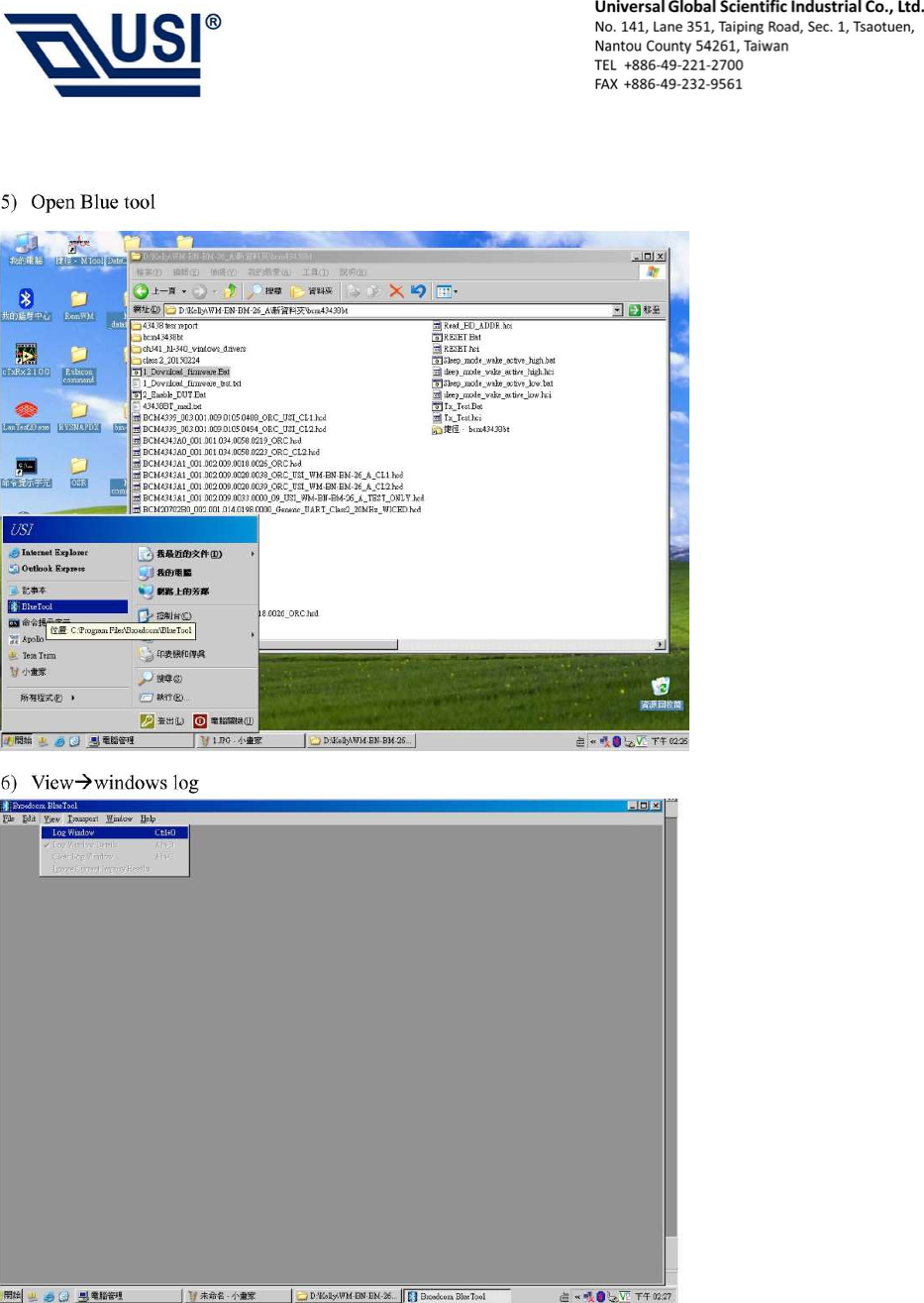Image resolution: width=924 pixels, height=1303 pixels.
Task: Select the OSR folder on the desktop
Action: [x=78, y=472]
